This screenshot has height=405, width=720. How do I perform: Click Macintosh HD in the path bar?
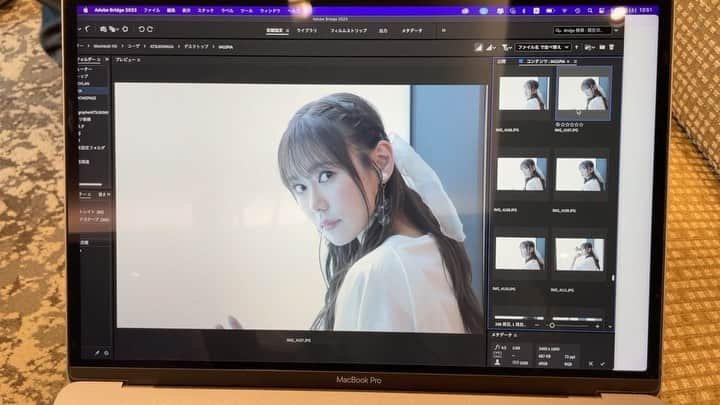pos(105,46)
